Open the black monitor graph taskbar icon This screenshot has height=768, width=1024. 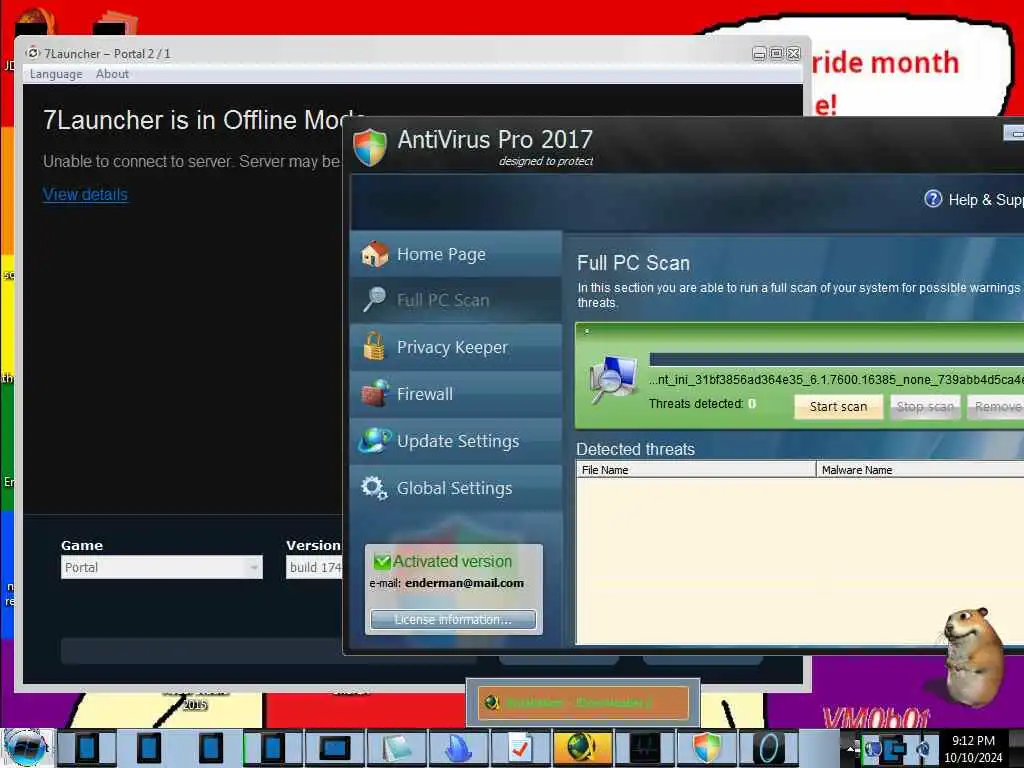[x=643, y=748]
